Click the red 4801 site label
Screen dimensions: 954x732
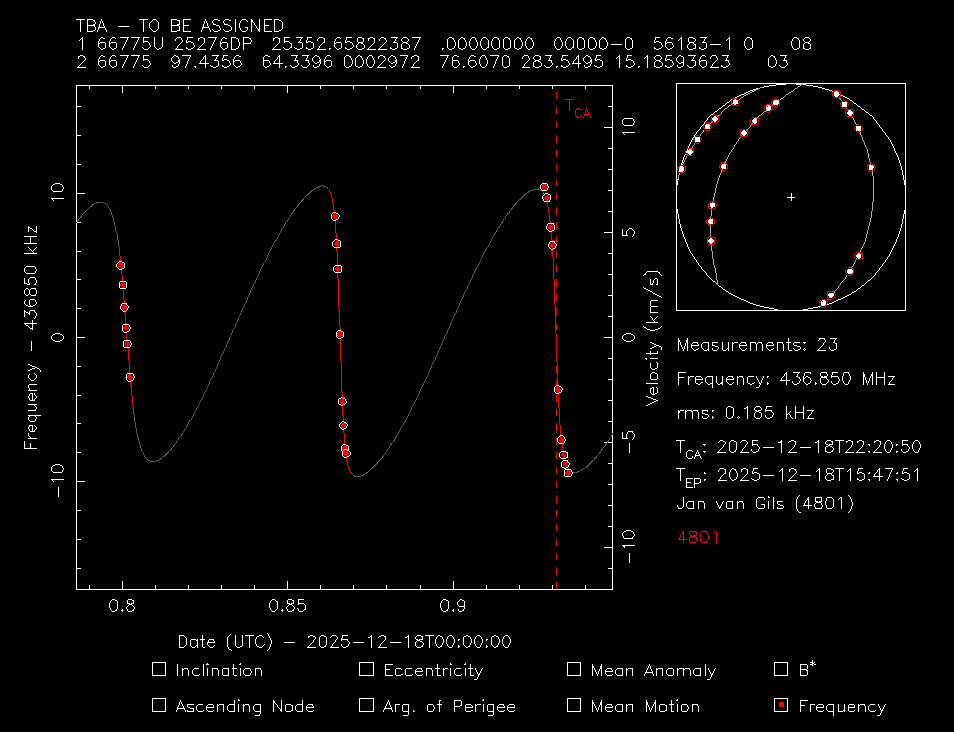click(x=698, y=537)
